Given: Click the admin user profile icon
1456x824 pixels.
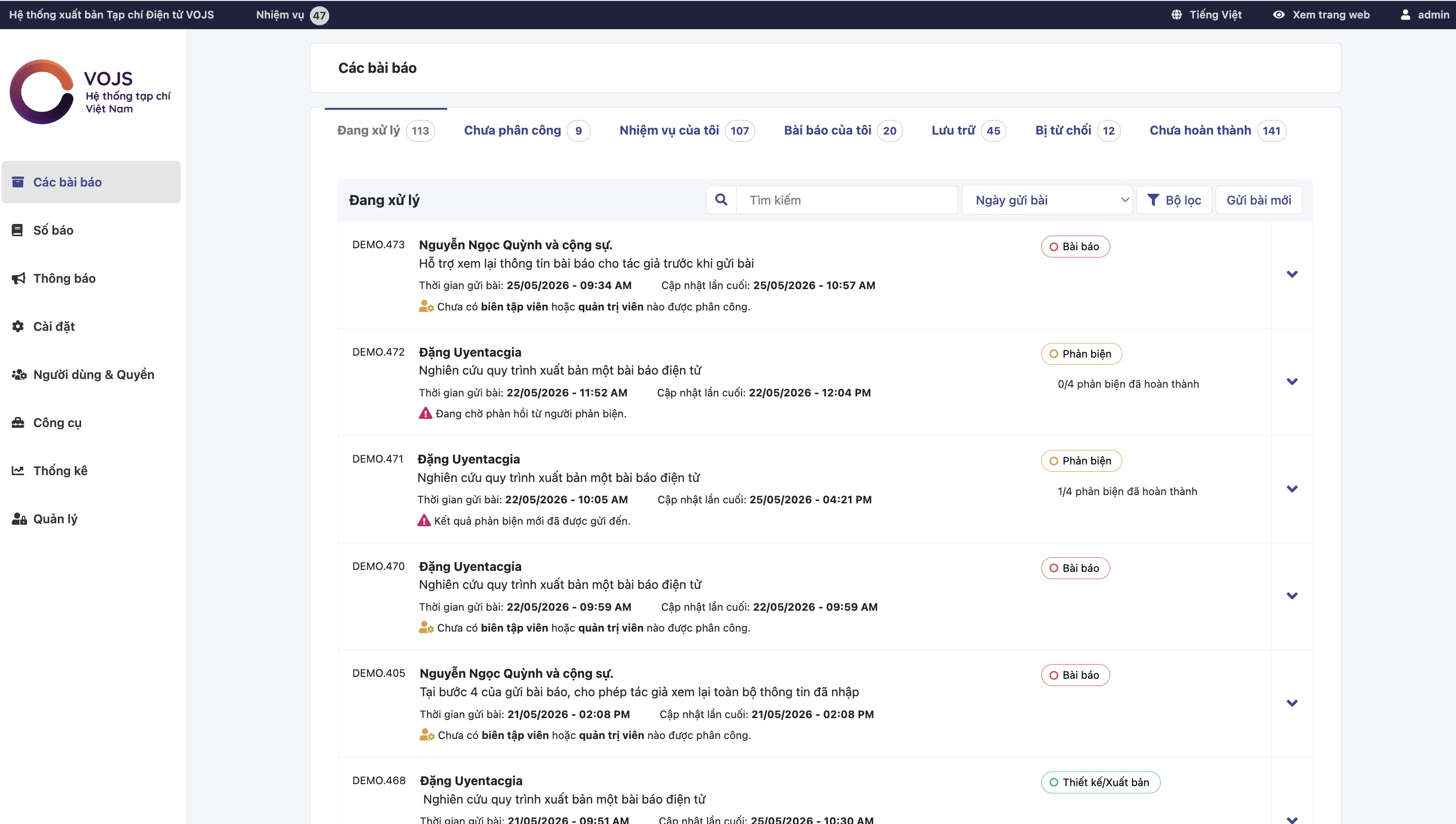Looking at the screenshot, I should pyautogui.click(x=1405, y=15).
